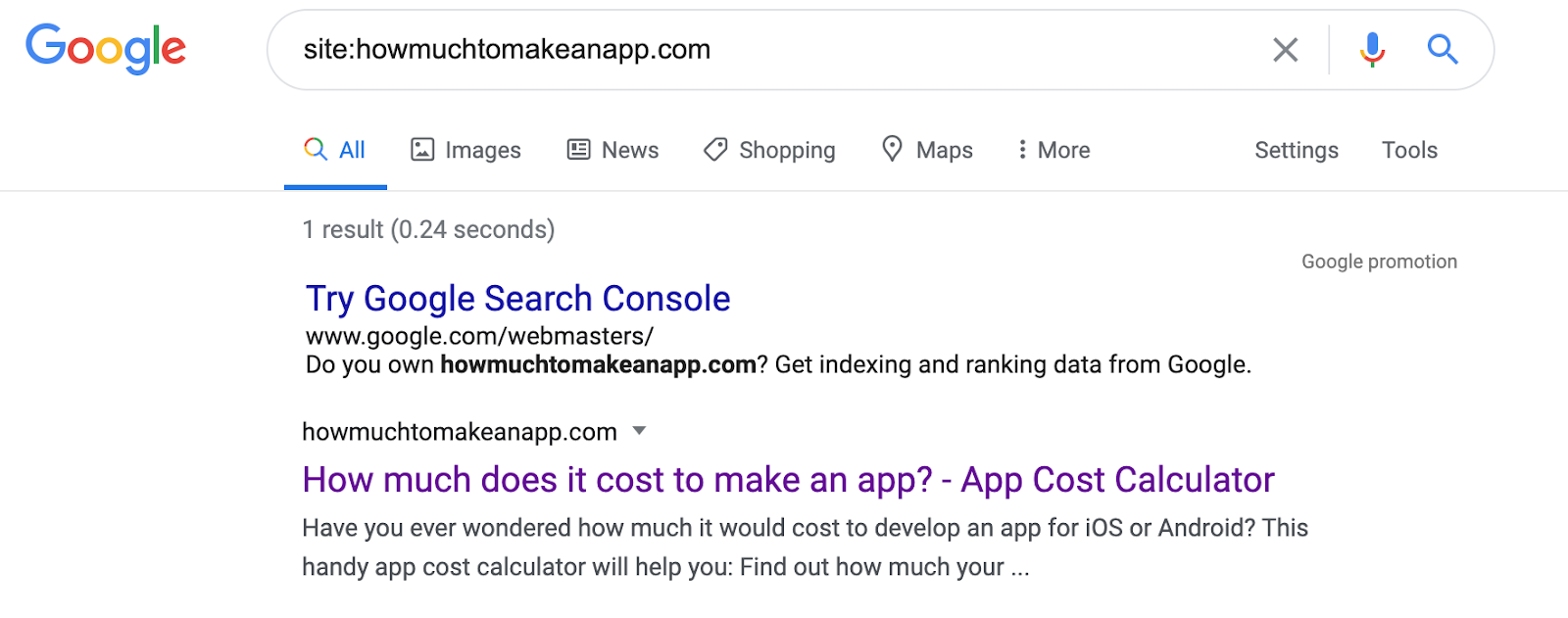Switch to the News tab label
The image size is (1568, 618).
tap(630, 150)
